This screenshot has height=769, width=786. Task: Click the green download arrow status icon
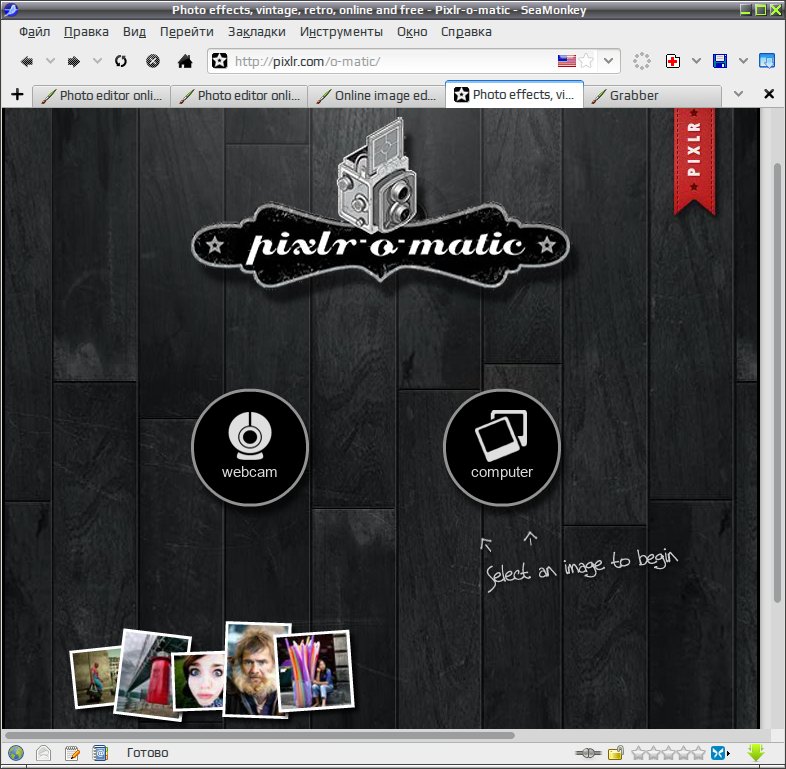[x=755, y=752]
